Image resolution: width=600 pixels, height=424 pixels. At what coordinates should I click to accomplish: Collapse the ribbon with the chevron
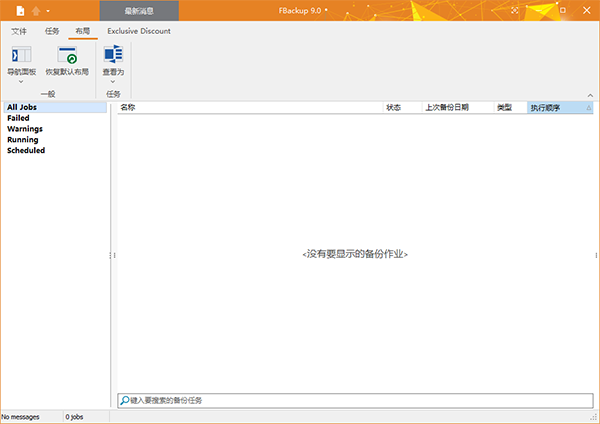pyautogui.click(x=590, y=95)
